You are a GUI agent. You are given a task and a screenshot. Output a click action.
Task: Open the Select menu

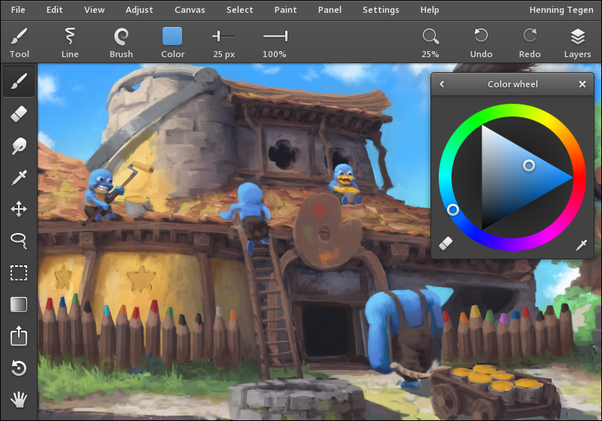click(240, 10)
